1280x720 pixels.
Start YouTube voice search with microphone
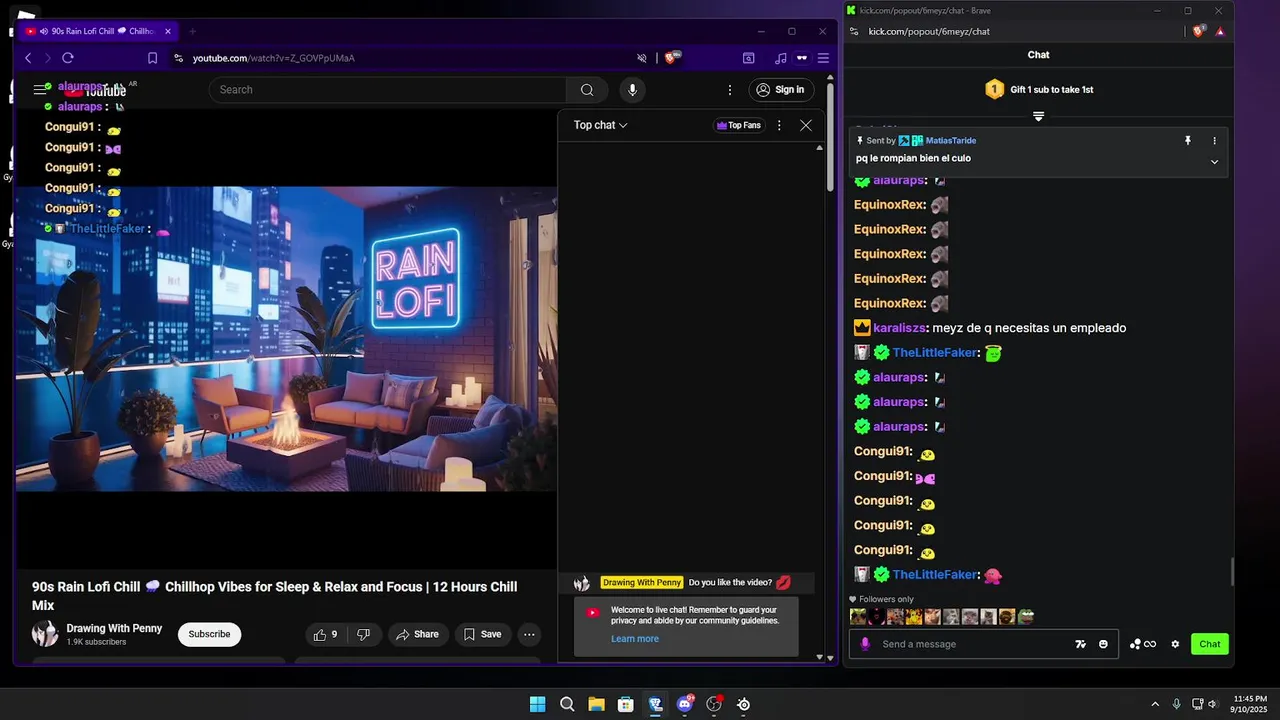click(x=632, y=90)
